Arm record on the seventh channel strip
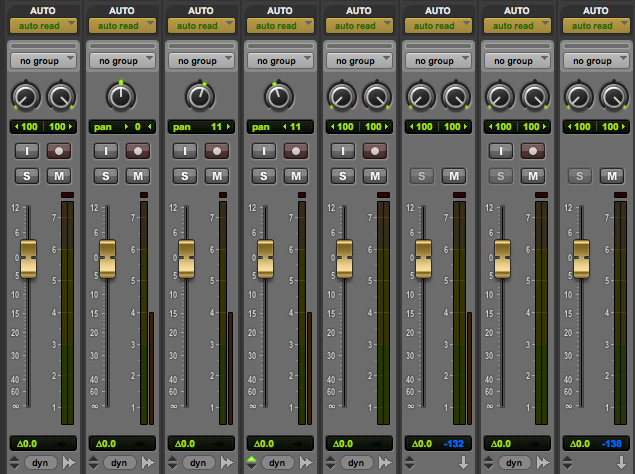The width and height of the screenshot is (635, 474). 533,151
